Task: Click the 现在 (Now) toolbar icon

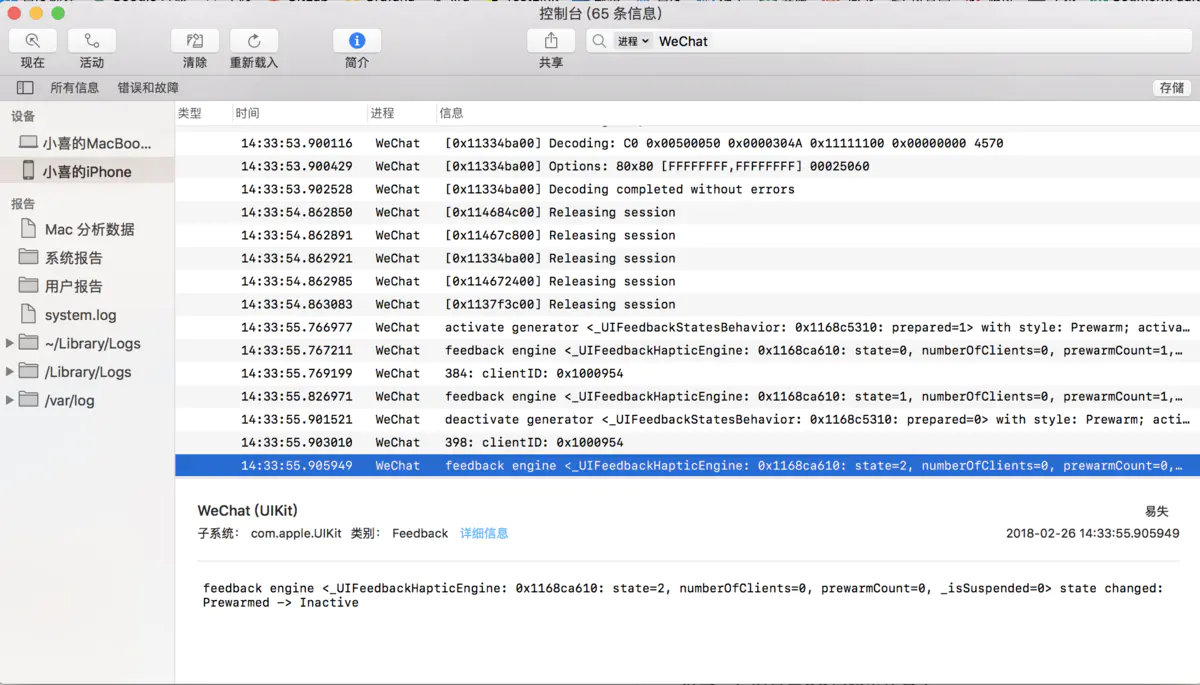Action: 33,41
